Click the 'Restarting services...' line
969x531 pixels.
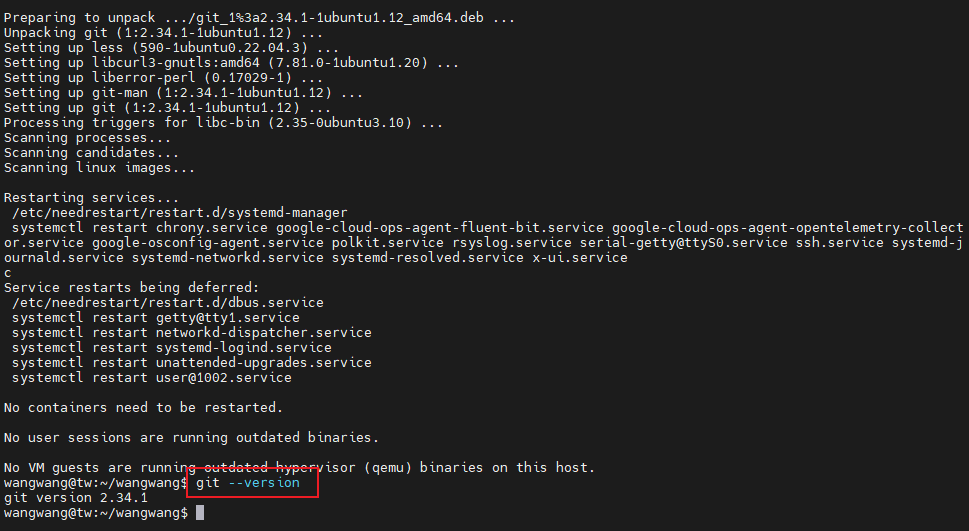tap(91, 198)
